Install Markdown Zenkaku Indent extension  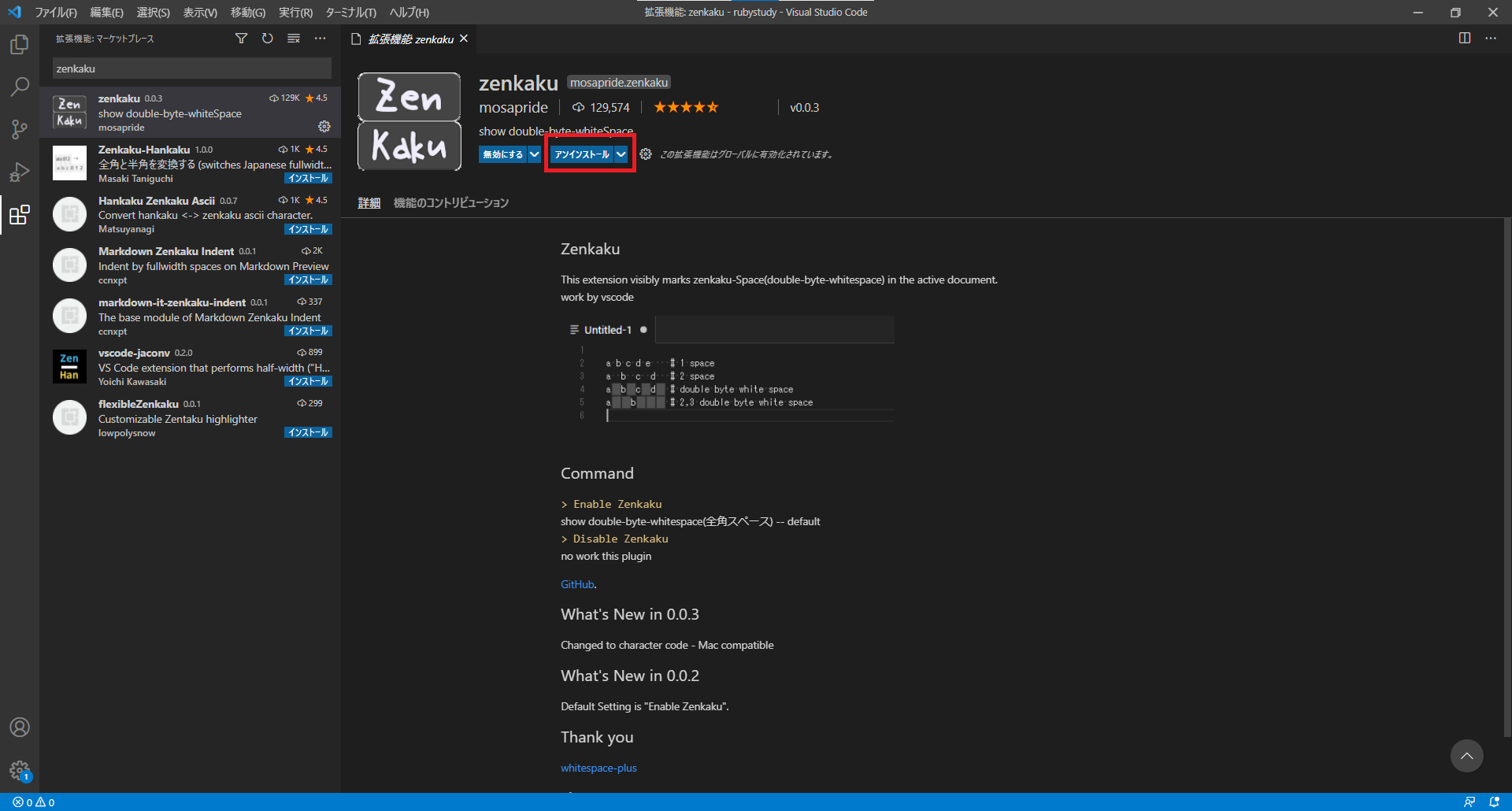pos(308,280)
